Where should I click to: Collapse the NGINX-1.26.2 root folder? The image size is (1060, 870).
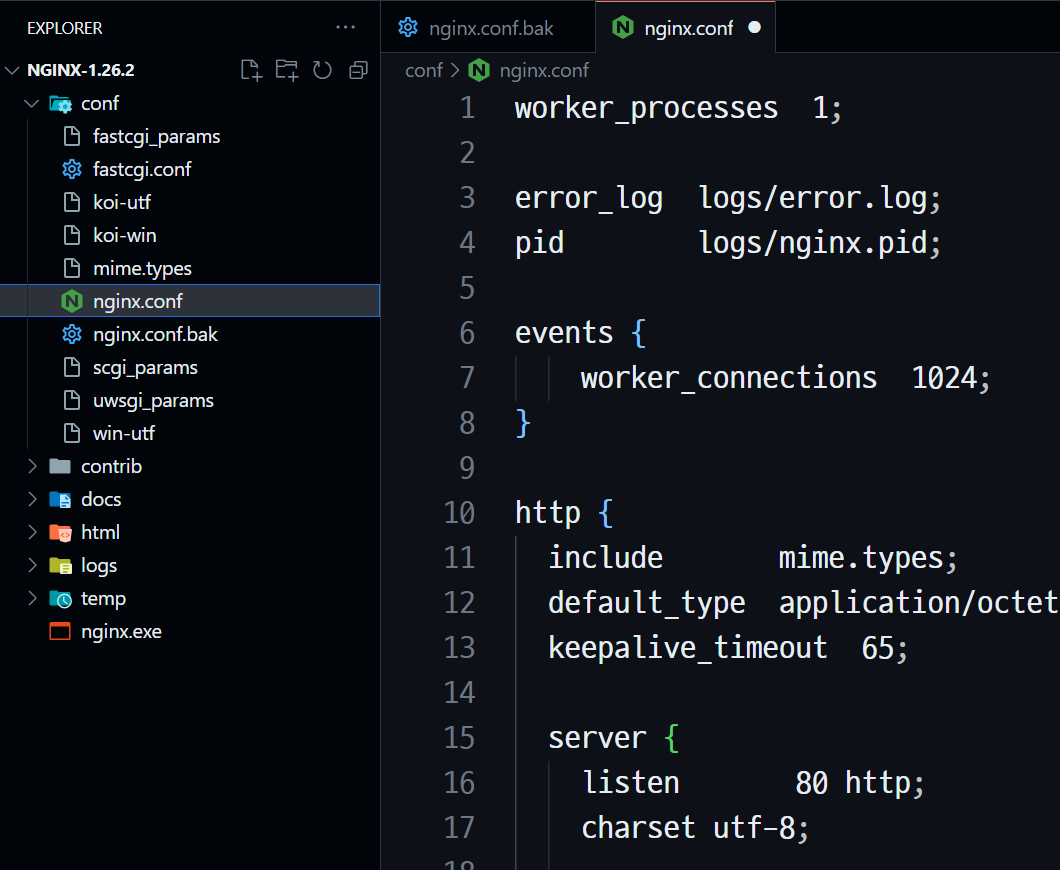pos(12,70)
